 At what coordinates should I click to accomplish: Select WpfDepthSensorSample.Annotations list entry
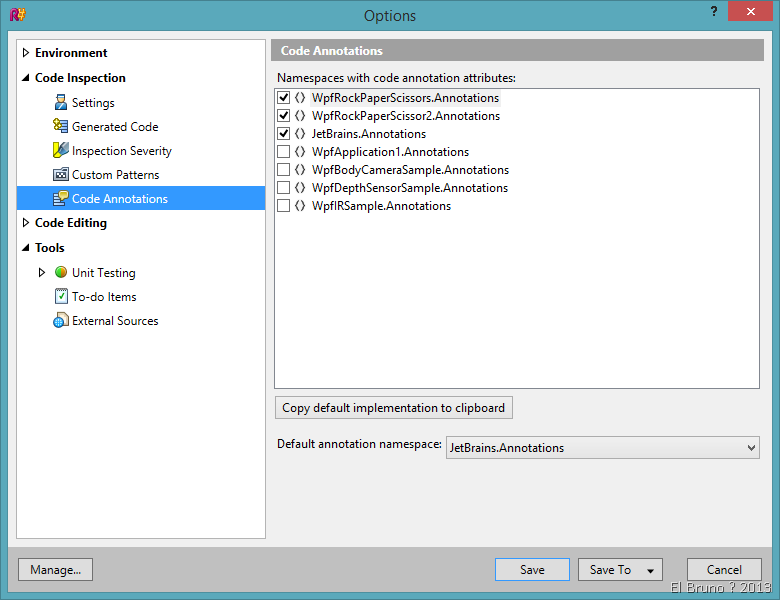click(x=409, y=188)
